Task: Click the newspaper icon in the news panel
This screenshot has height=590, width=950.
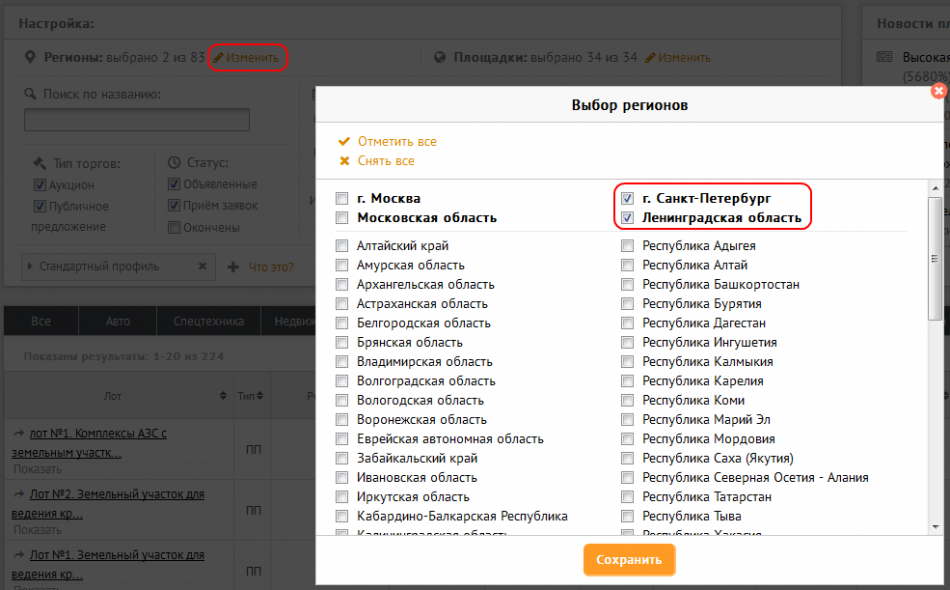Action: (885, 57)
